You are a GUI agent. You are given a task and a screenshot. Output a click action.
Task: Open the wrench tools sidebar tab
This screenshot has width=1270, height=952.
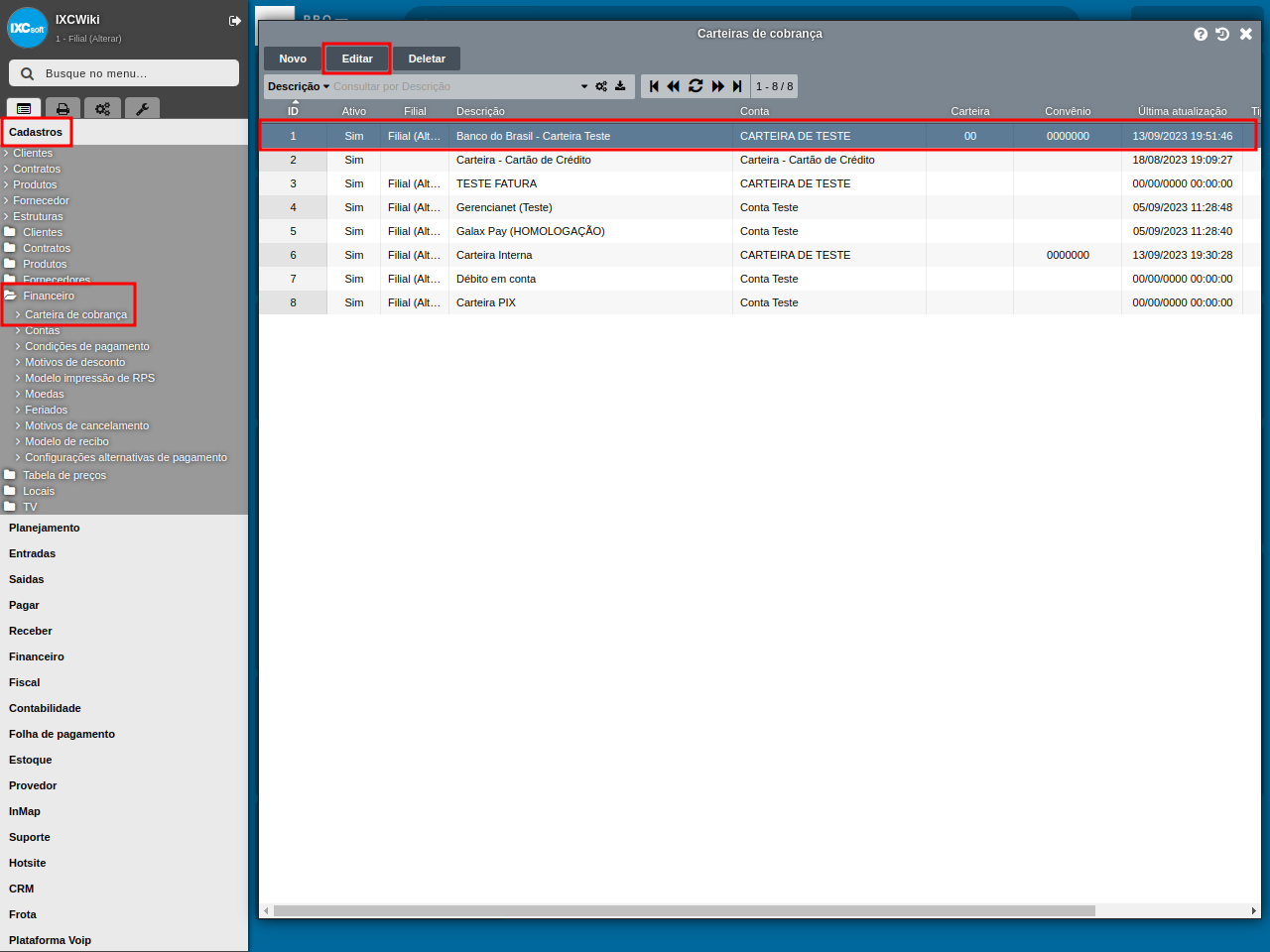(x=142, y=108)
